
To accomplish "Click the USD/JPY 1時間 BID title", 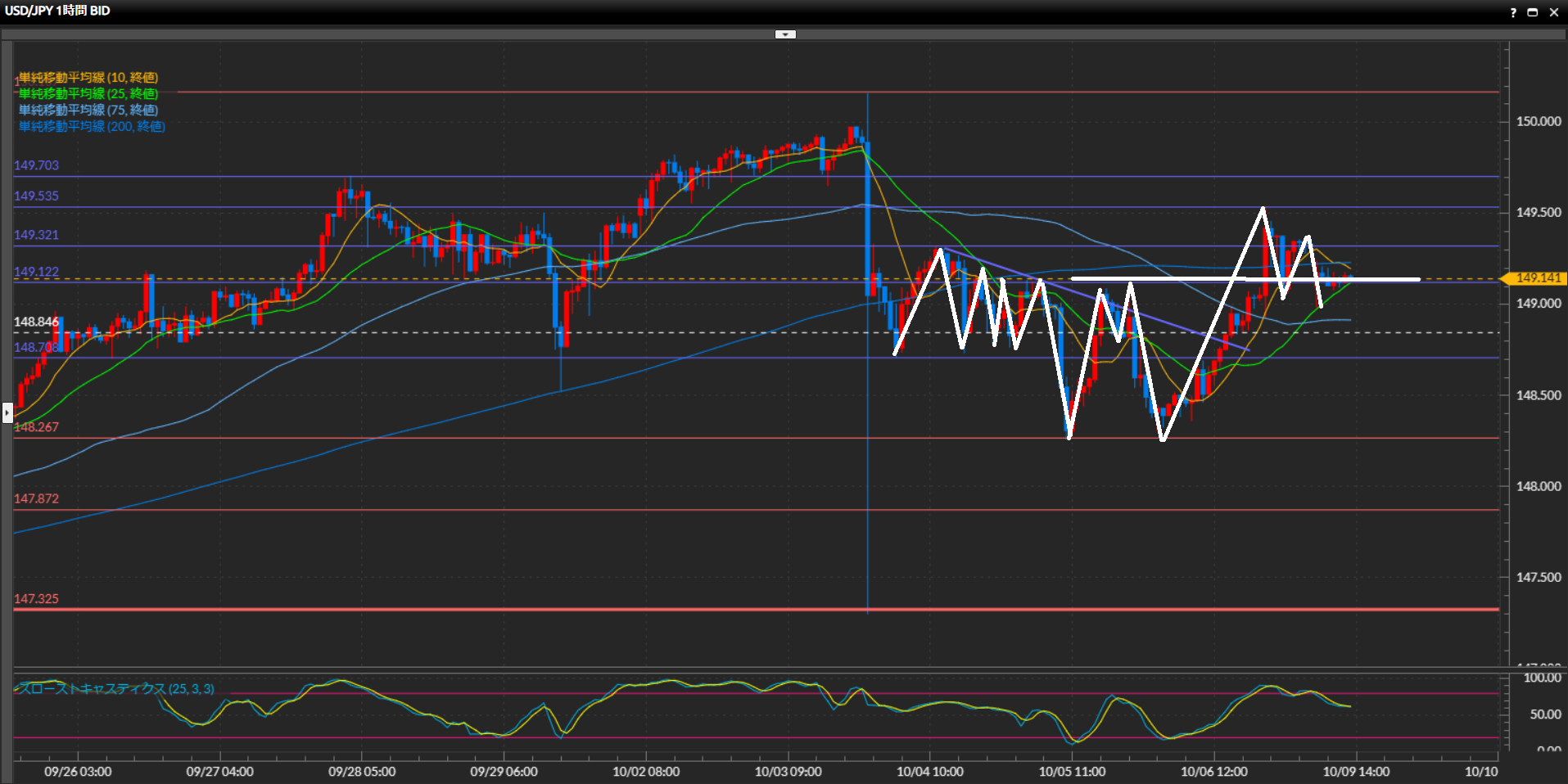I will (57, 11).
